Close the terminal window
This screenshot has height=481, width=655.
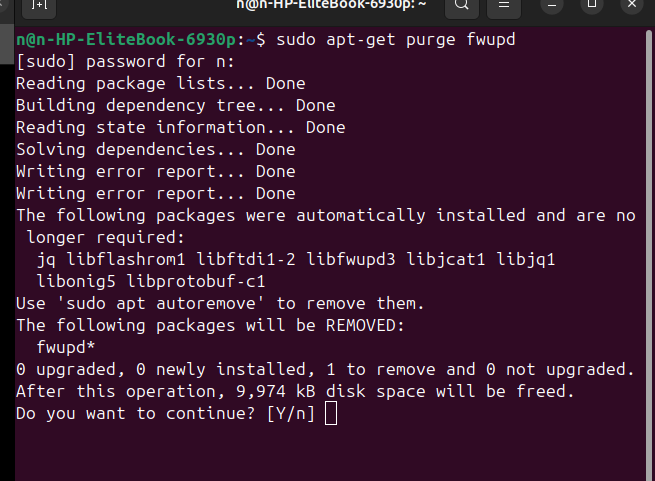pos(632,5)
